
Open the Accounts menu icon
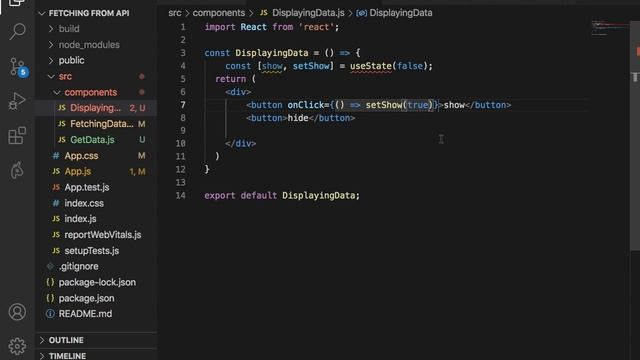pyautogui.click(x=17, y=312)
